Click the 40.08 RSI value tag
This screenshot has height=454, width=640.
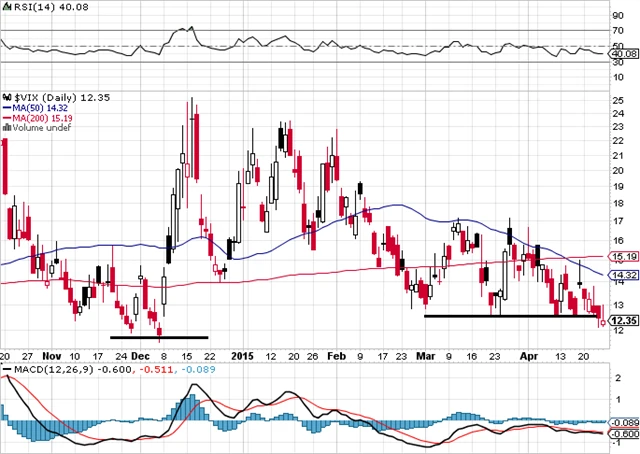pyautogui.click(x=624, y=54)
